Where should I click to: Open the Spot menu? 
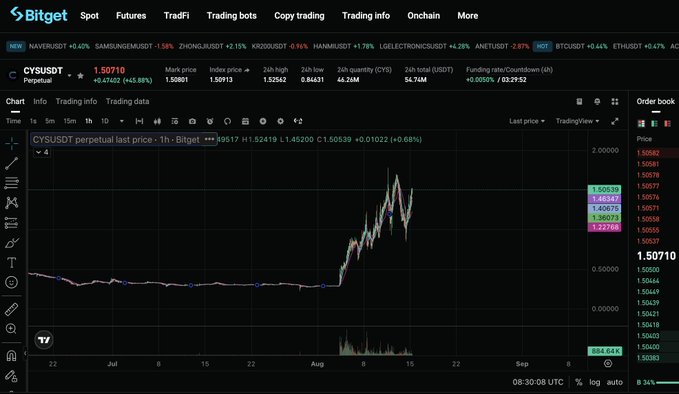click(x=89, y=16)
